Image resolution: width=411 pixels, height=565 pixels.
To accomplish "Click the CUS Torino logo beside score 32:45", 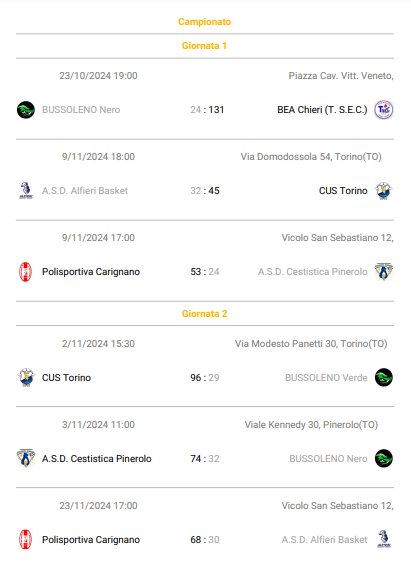I will pos(384,191).
